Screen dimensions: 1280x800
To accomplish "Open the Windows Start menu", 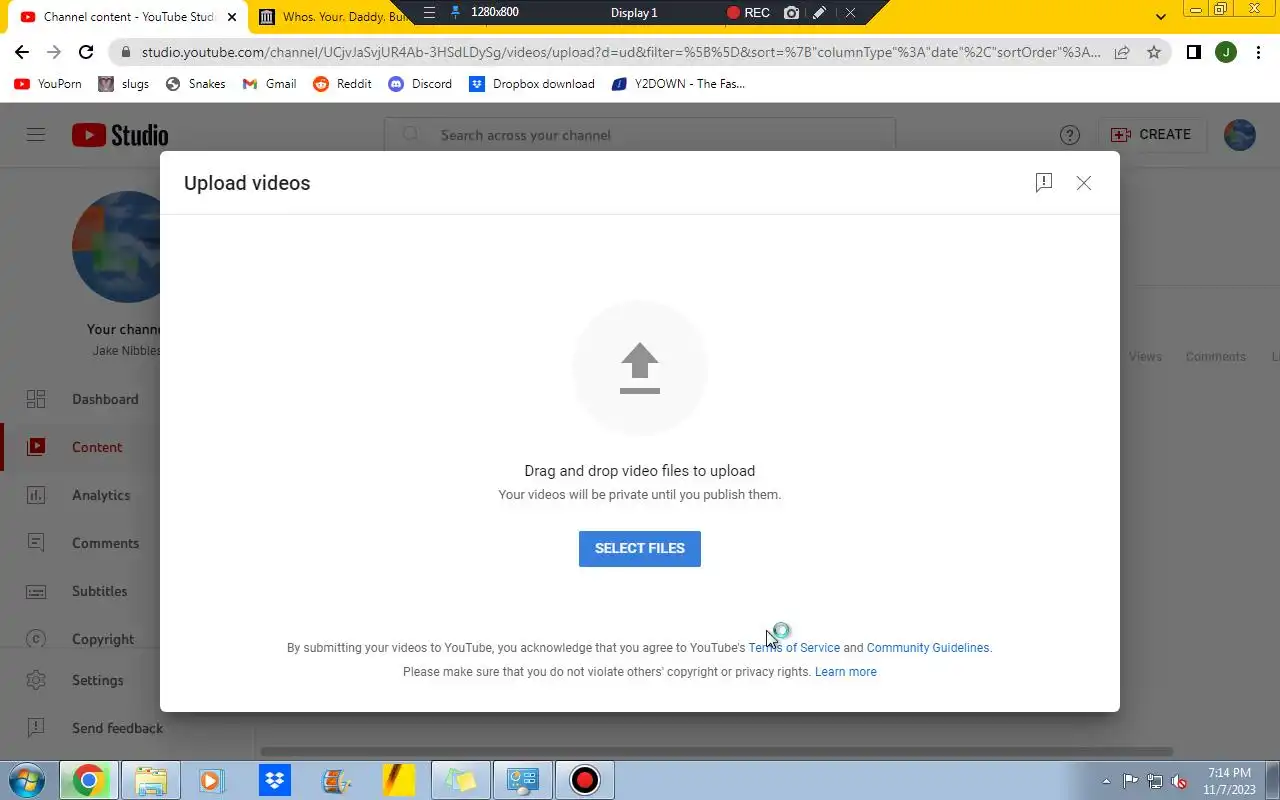I will pyautogui.click(x=26, y=780).
